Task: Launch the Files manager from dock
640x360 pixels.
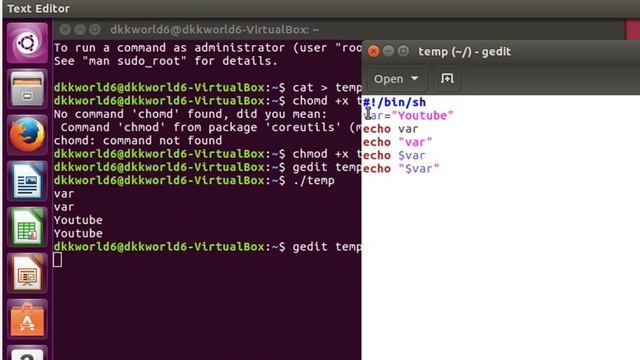Action: pos(27,89)
